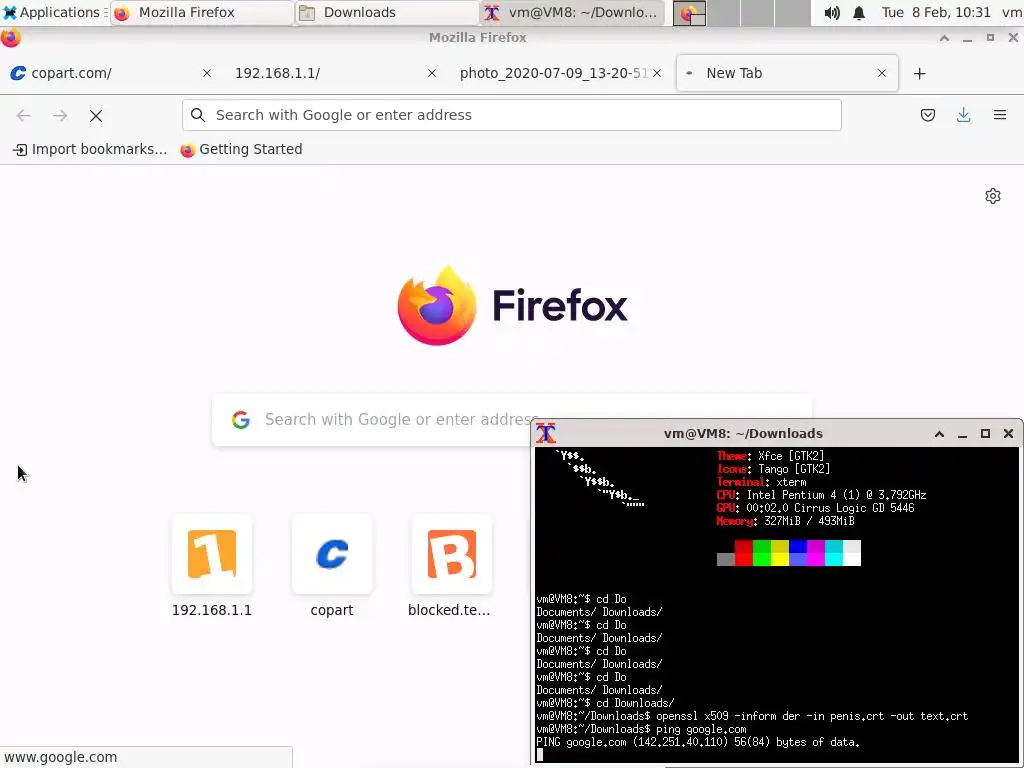Screen dimensions: 1024x768
Task: Go back with the back arrow
Action: 24,116
